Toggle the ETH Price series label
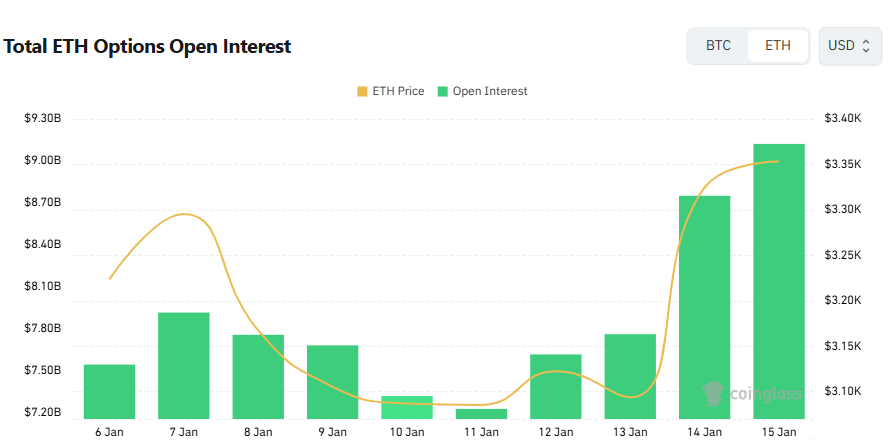888x440 pixels. (x=398, y=91)
